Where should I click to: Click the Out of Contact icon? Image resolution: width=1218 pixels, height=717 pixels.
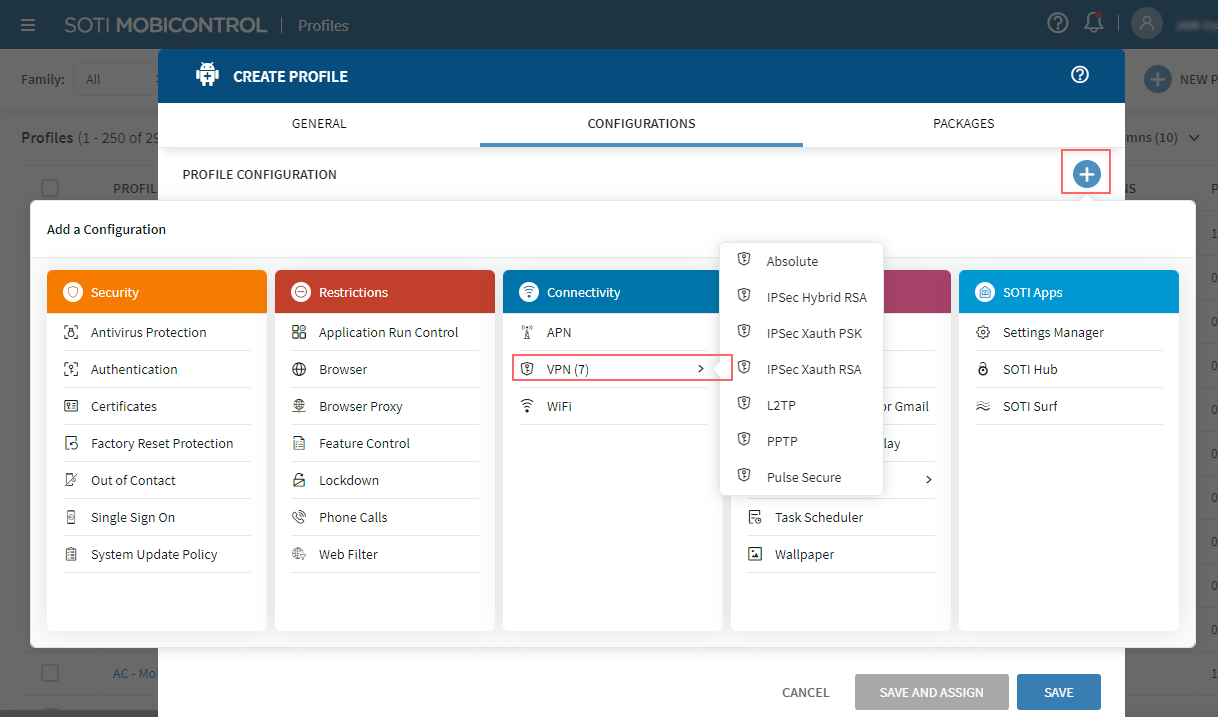pyautogui.click(x=71, y=480)
